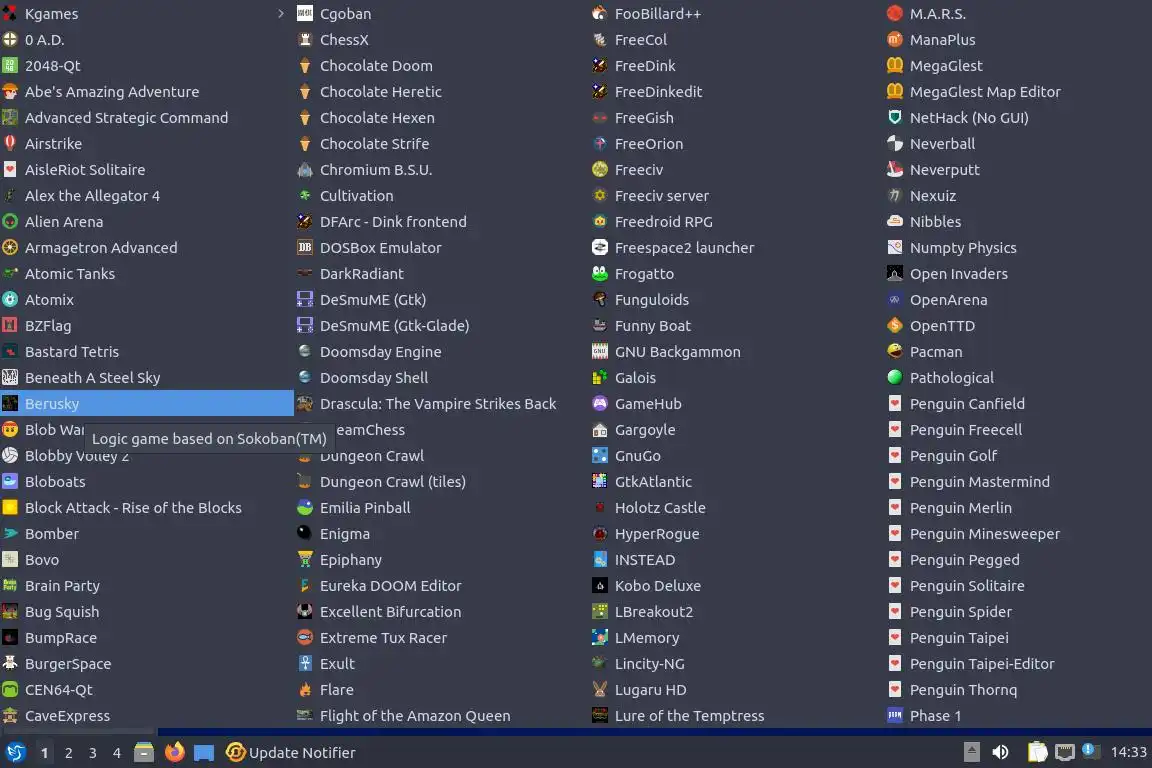This screenshot has width=1152, height=768.
Task: Launch Berusky from the games menu
Action: (147, 403)
